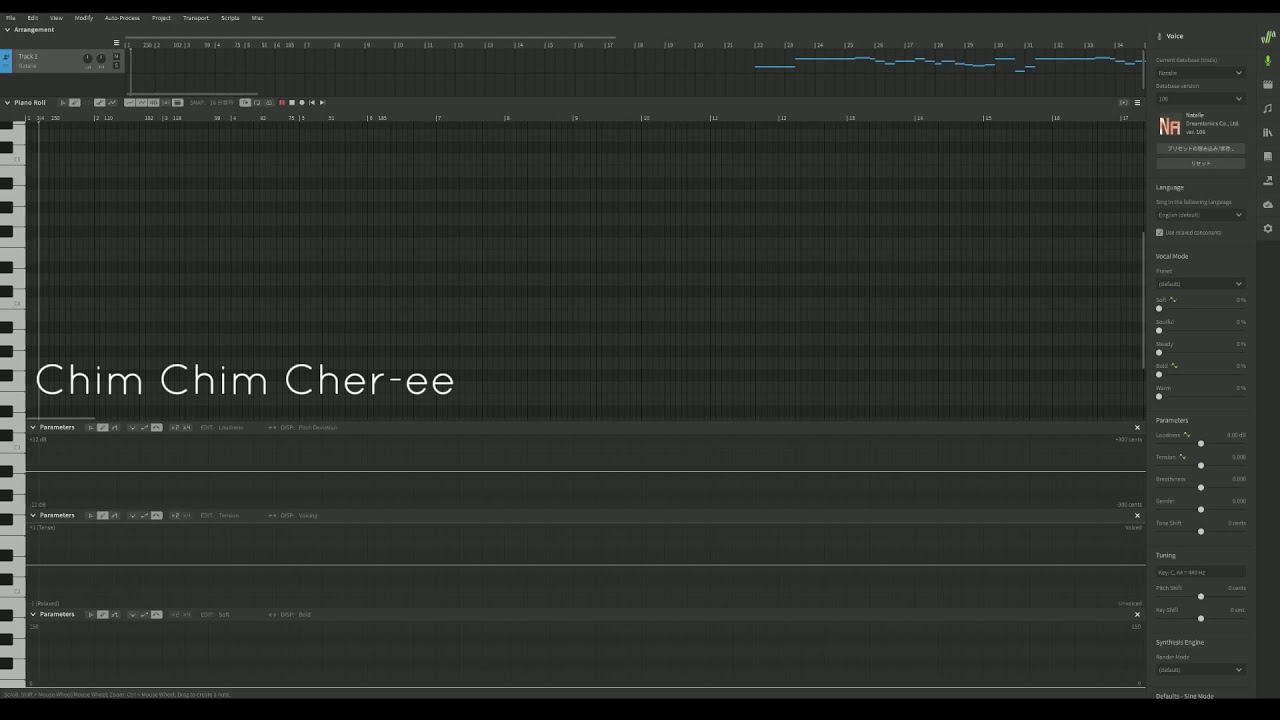Click x2 zoom in Tension parameters panel
The image size is (1280, 720).
(175, 515)
